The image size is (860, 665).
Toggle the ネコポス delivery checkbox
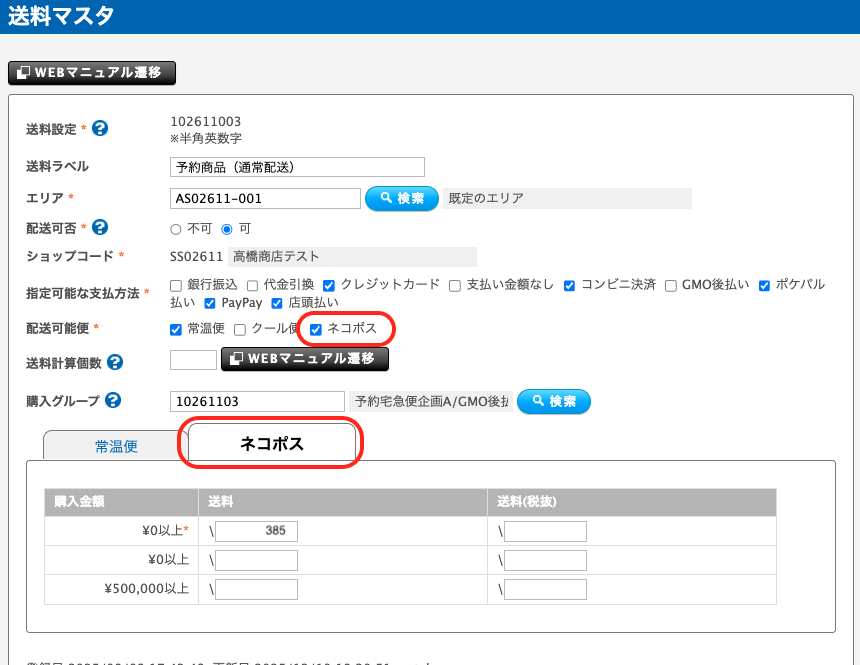click(x=316, y=329)
